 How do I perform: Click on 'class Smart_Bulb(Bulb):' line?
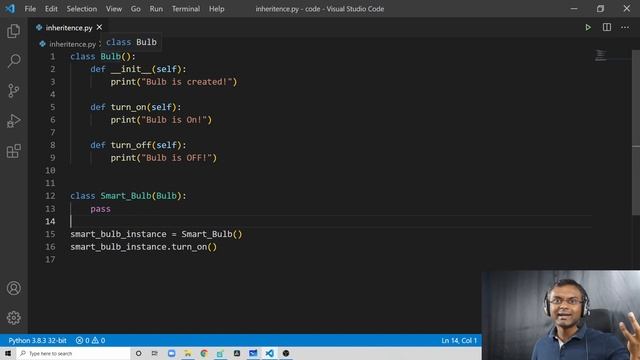click(128, 196)
